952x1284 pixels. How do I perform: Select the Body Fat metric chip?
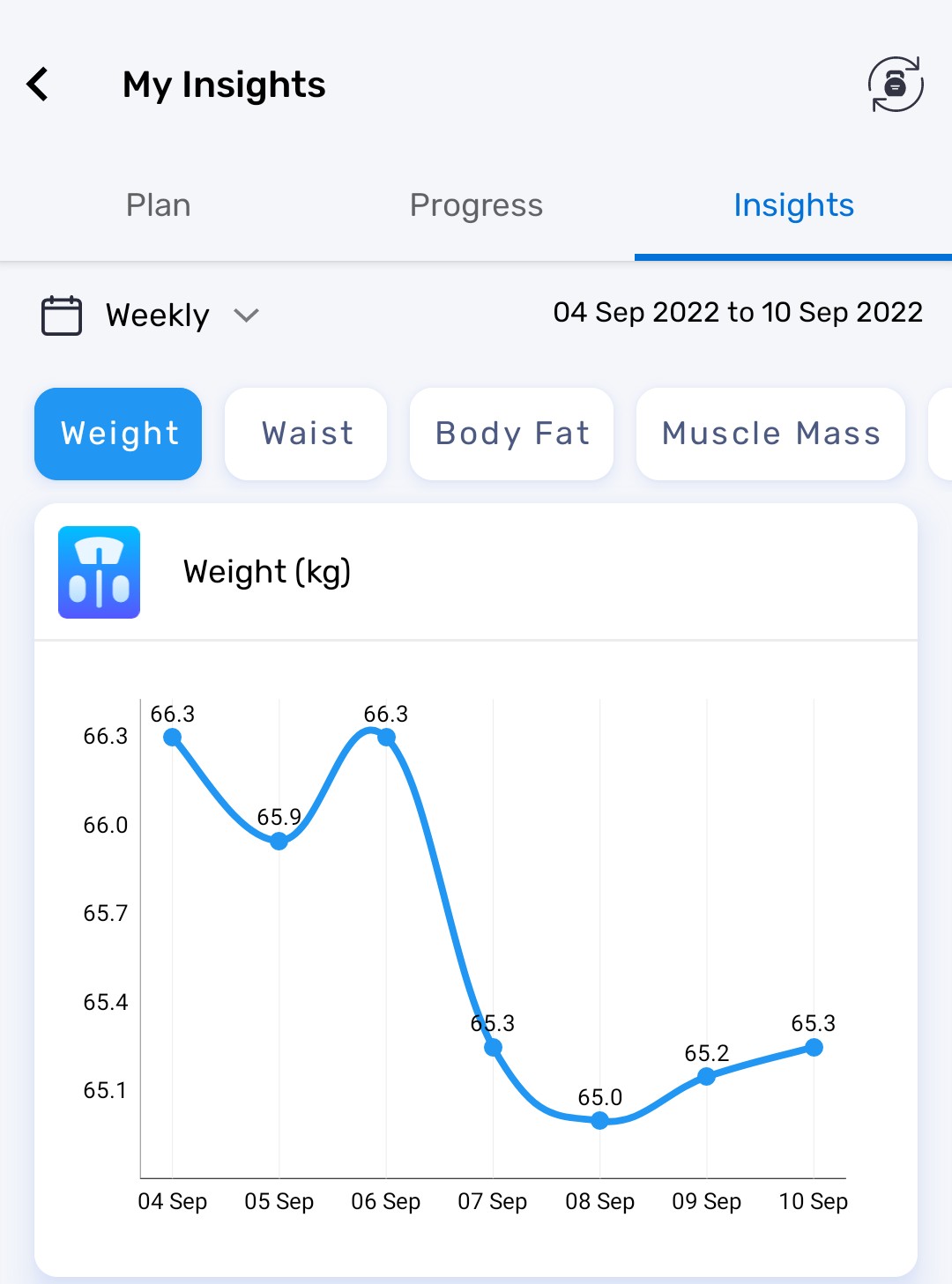click(x=511, y=434)
